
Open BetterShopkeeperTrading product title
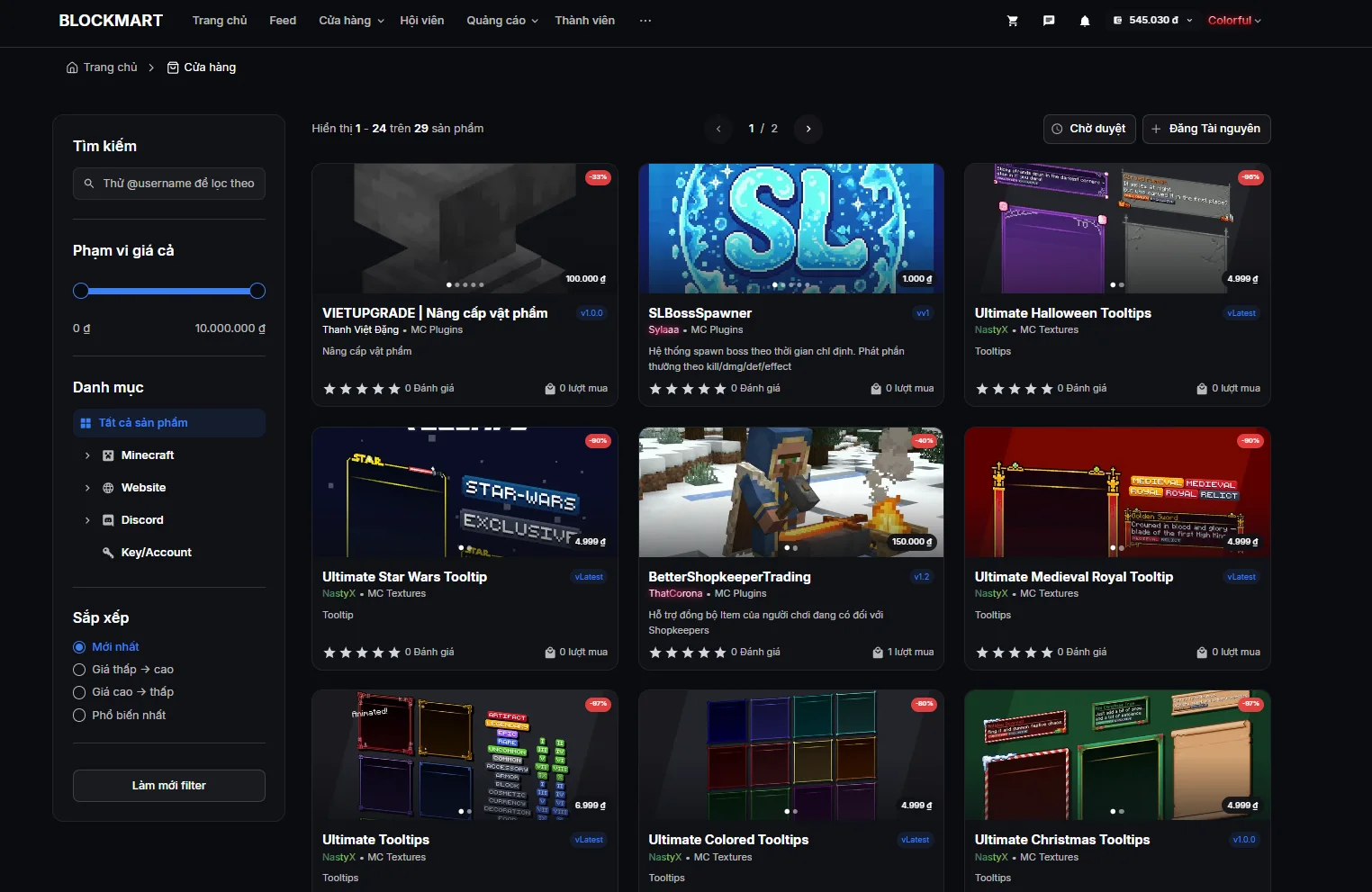(x=729, y=577)
